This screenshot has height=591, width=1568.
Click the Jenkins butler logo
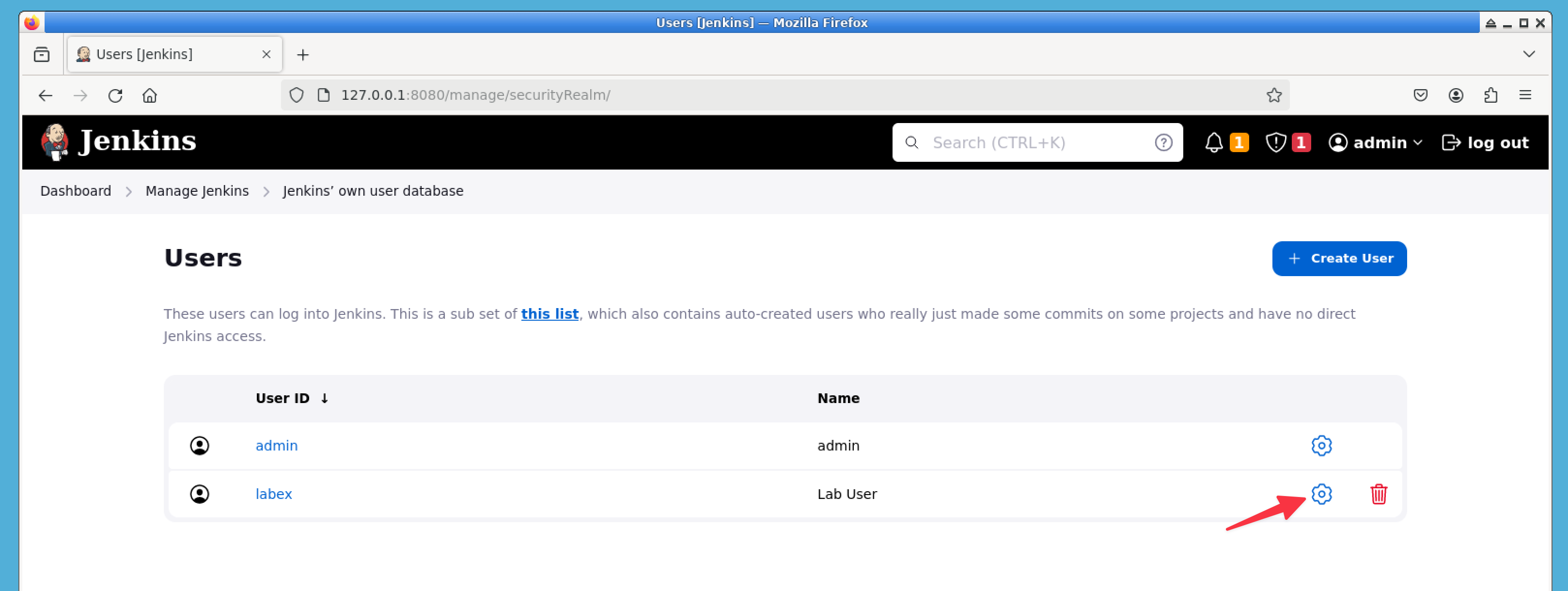click(x=54, y=142)
